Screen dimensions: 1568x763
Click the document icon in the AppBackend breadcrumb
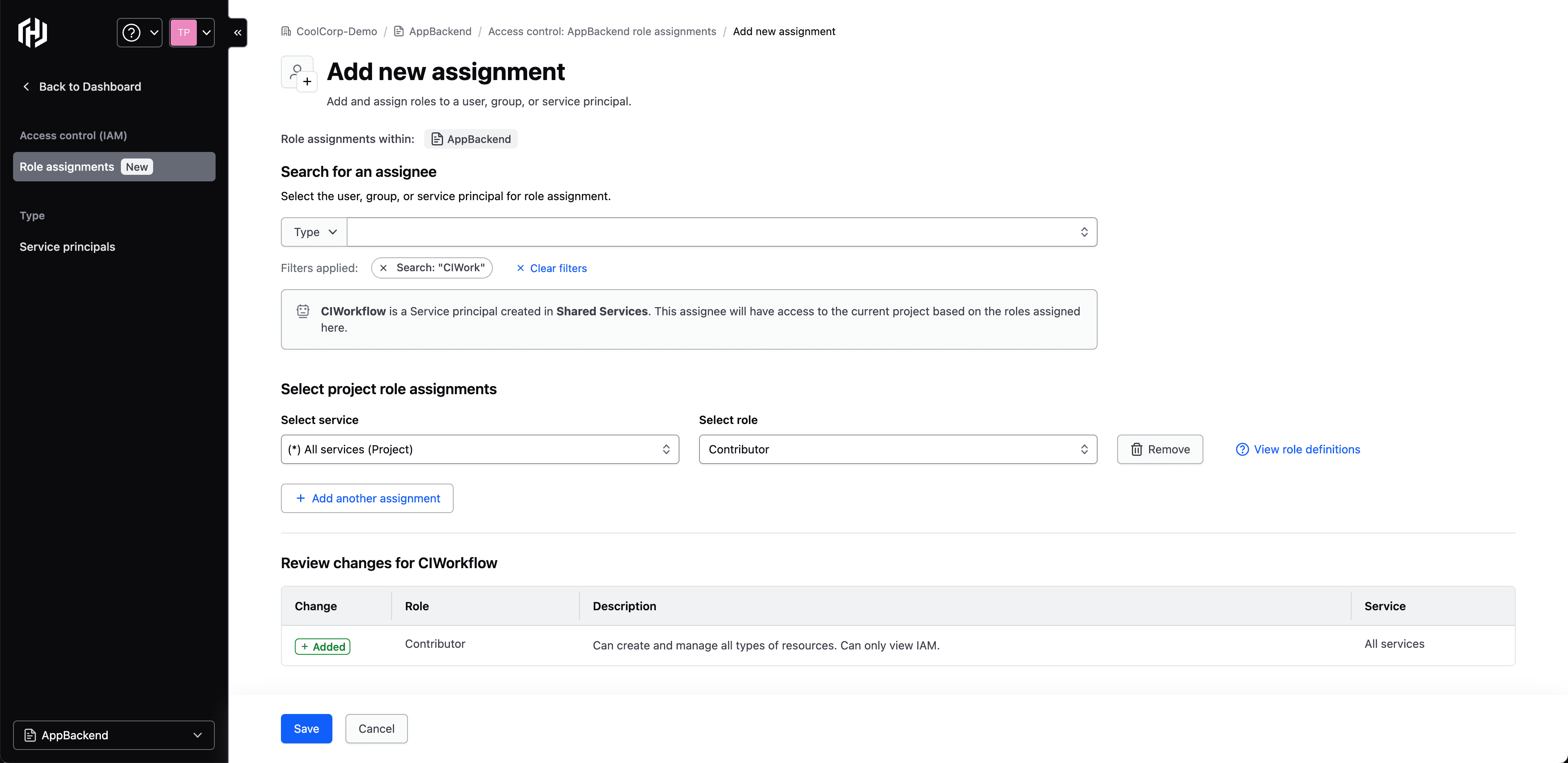399,31
